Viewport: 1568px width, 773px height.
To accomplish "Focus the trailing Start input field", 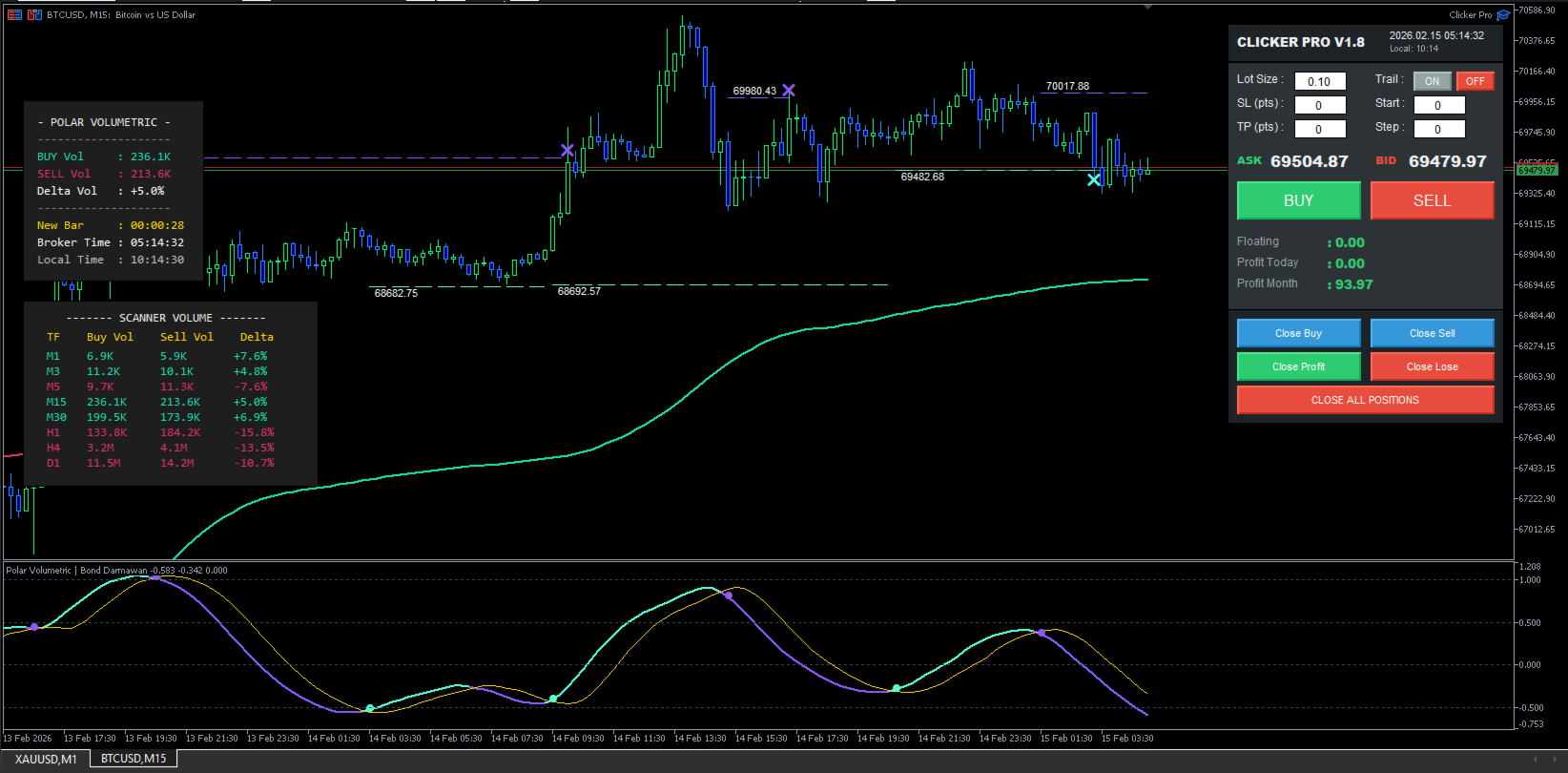I will pos(1438,105).
